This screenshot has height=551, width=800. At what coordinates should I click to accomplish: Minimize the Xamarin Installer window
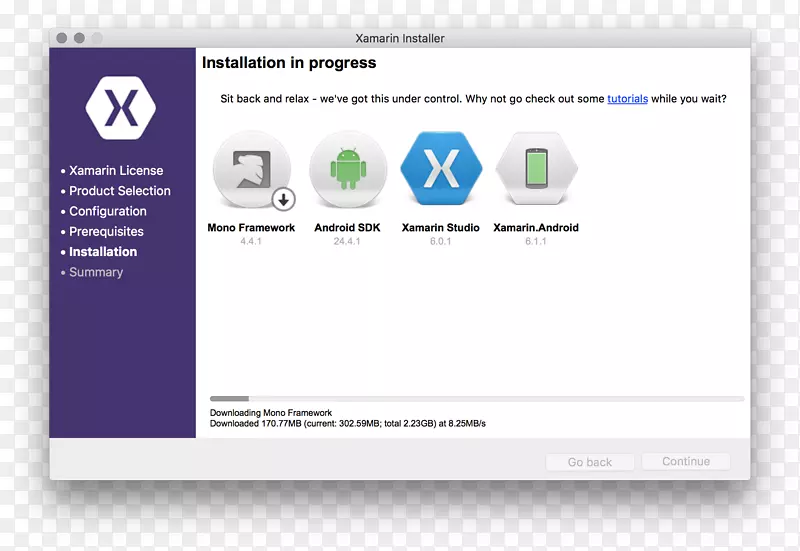click(x=79, y=38)
